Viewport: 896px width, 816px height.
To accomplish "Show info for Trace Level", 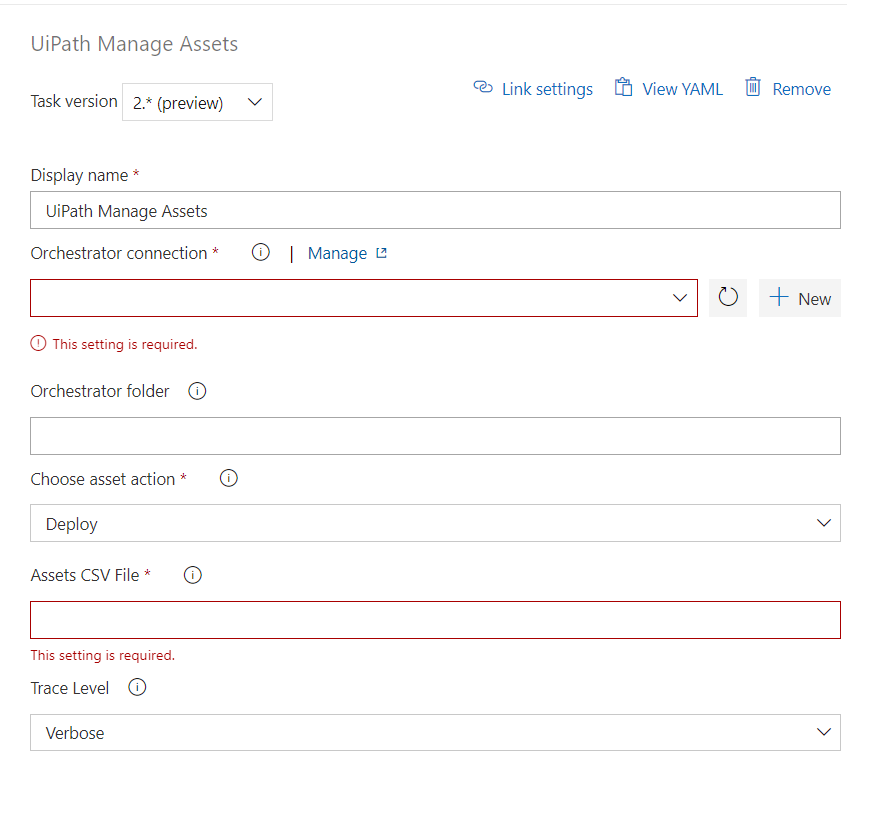I will (x=137, y=687).
